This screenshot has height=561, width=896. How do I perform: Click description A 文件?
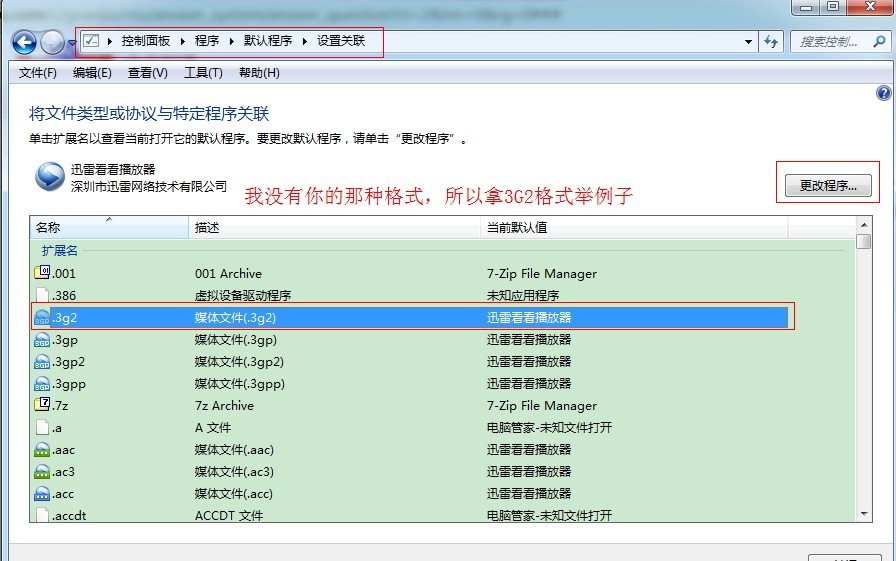point(213,427)
